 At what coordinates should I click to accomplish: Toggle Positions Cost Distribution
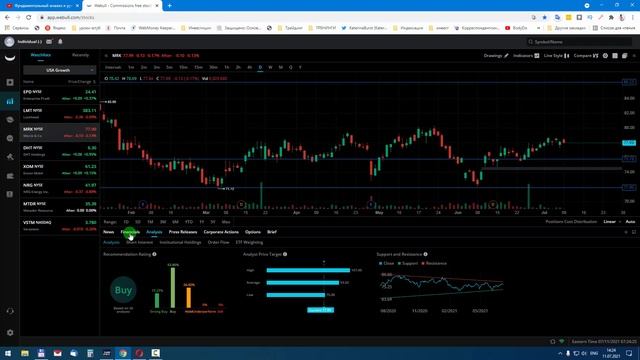point(571,222)
